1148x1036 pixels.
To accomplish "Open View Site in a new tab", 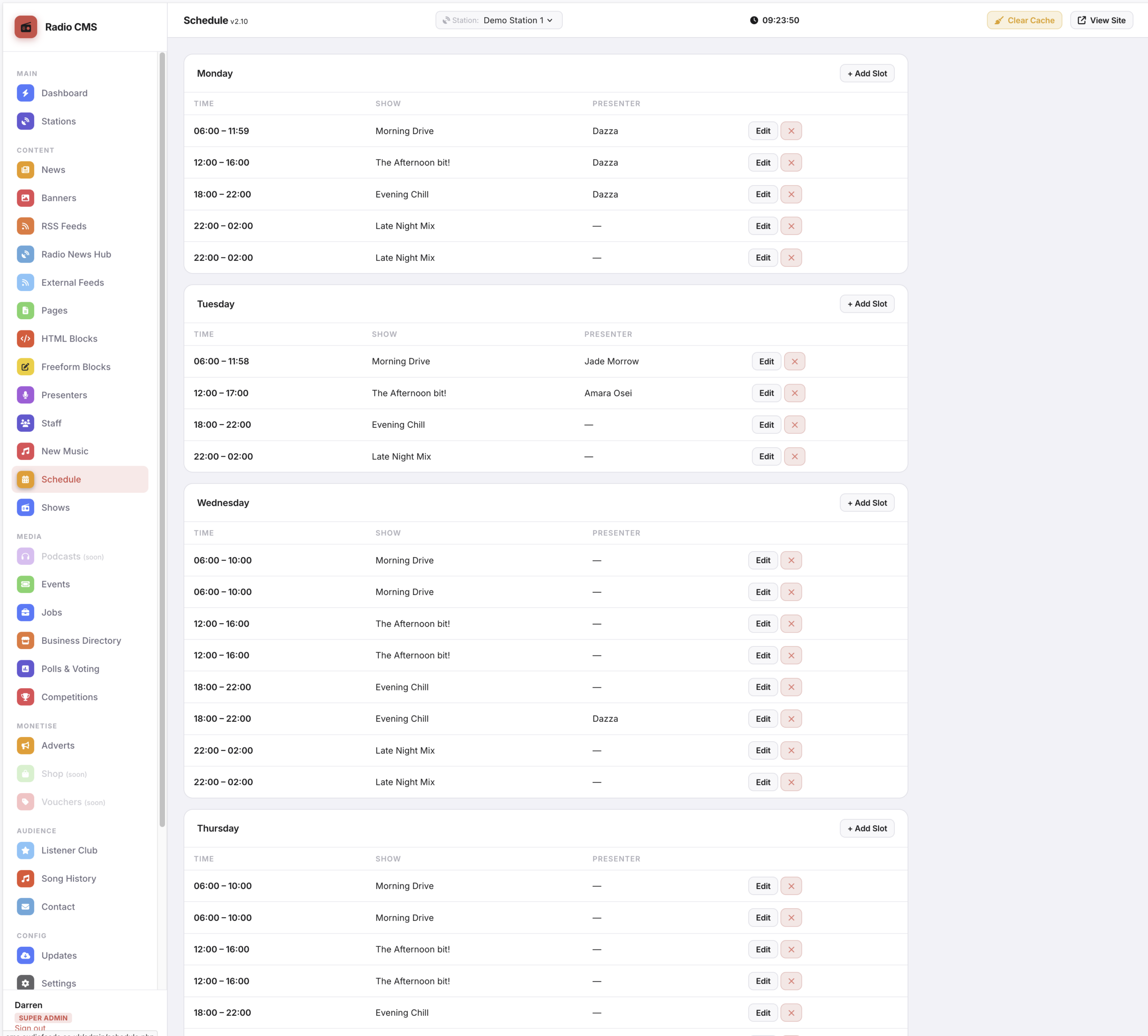I will pyautogui.click(x=1101, y=20).
